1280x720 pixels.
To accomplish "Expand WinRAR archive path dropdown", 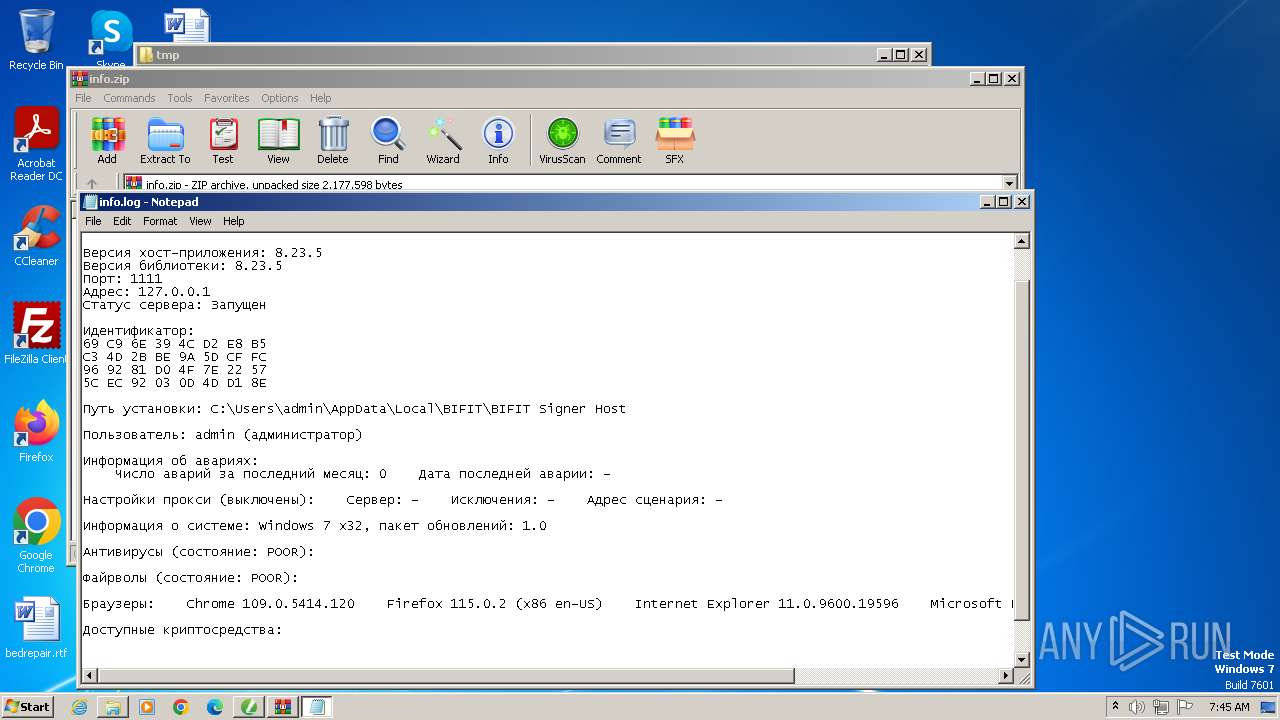I will tap(1009, 184).
